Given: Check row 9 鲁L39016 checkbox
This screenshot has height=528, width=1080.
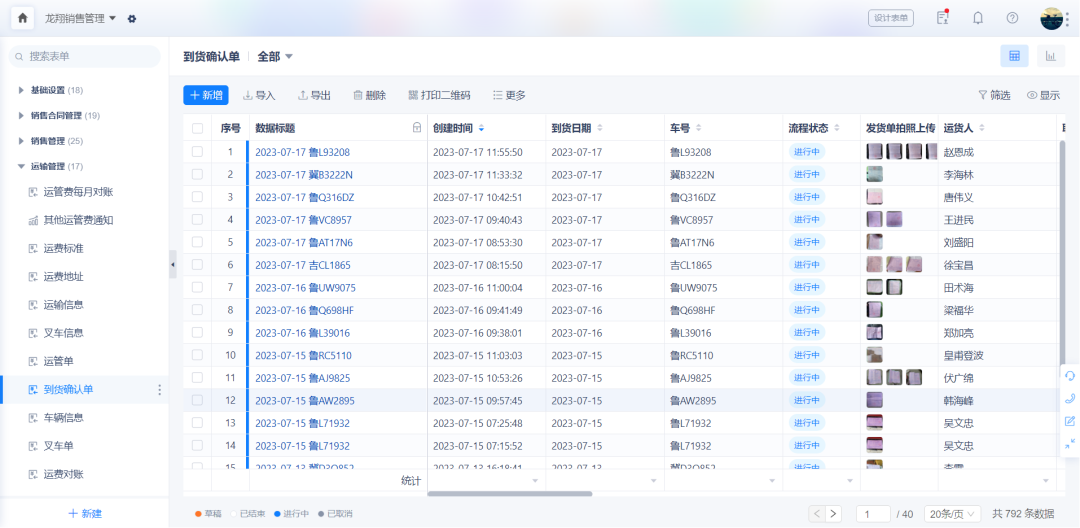Looking at the screenshot, I should click(198, 332).
